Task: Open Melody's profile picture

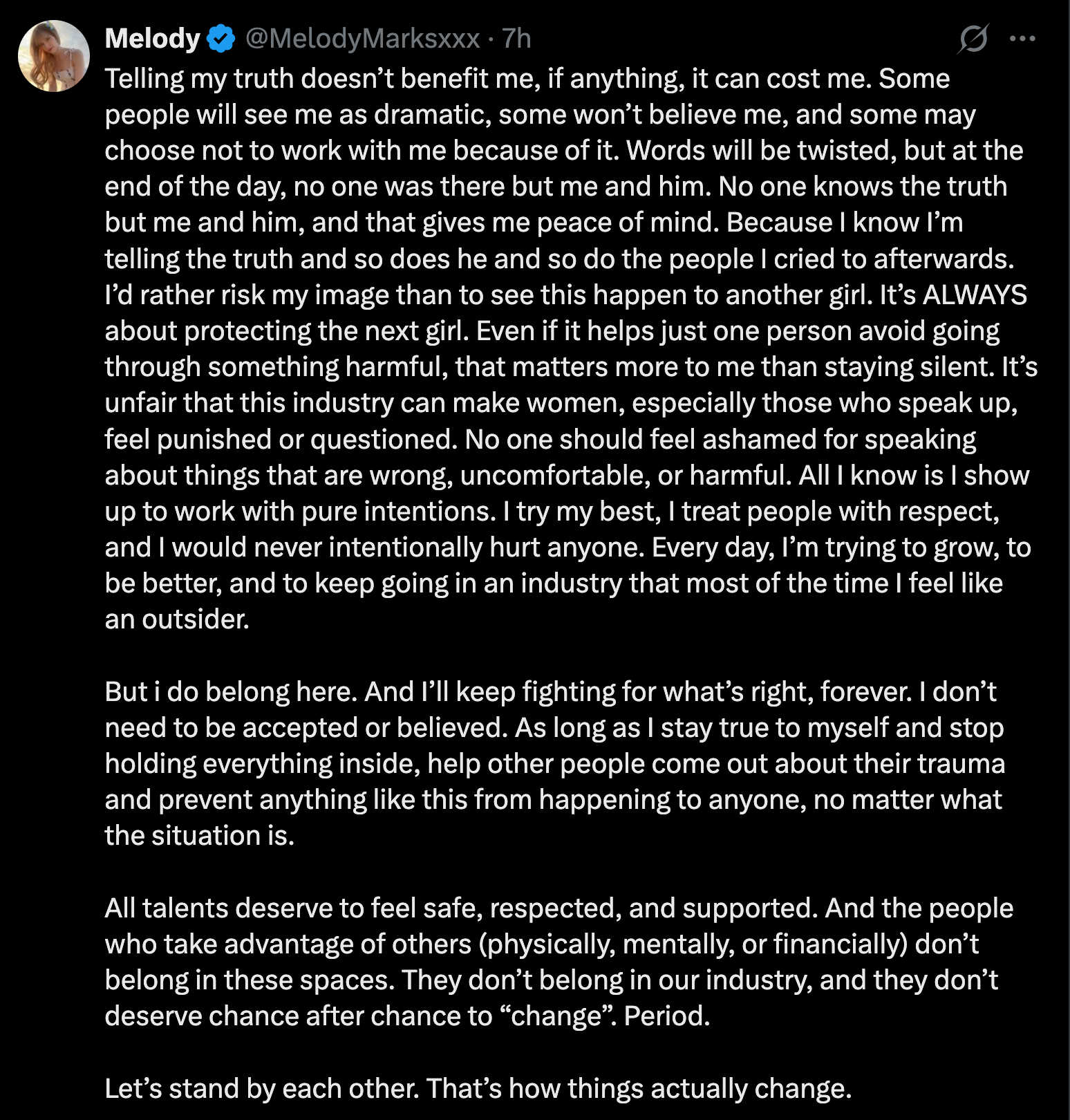Action: click(54, 56)
